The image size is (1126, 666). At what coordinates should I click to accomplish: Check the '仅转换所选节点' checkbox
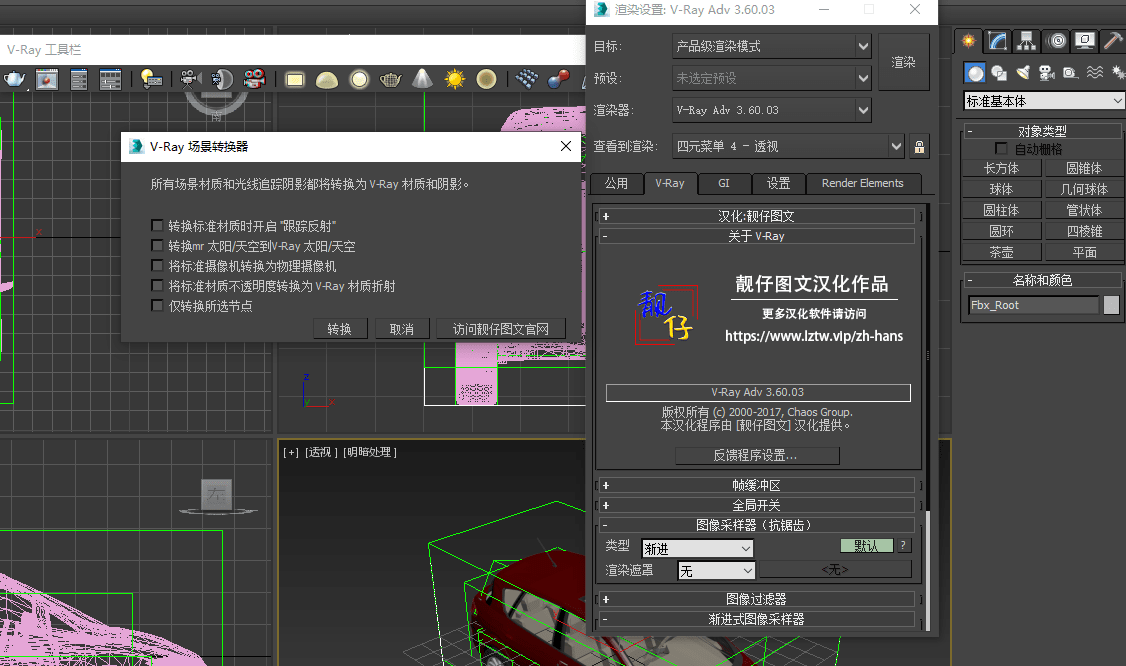coord(157,306)
